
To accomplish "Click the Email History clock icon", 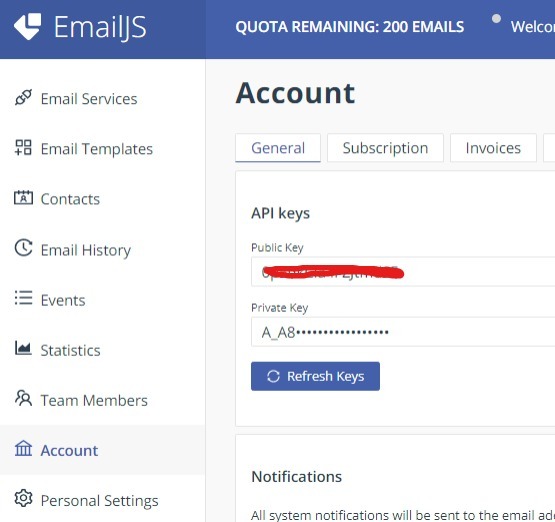I will pos(23,248).
